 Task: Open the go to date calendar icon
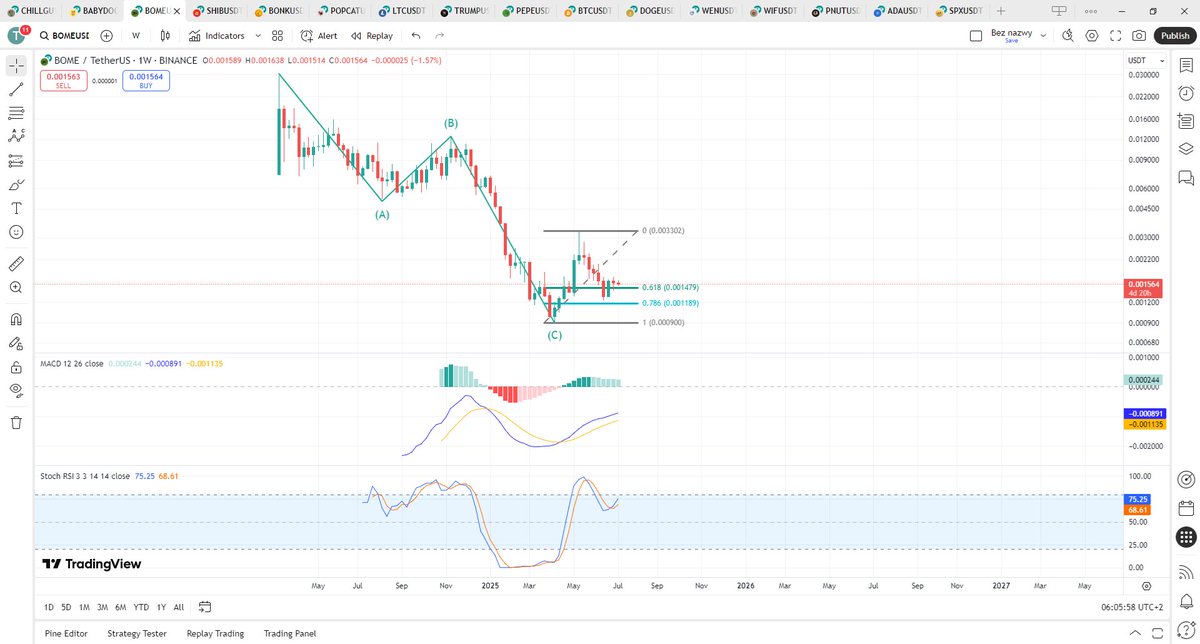[x=205, y=607]
